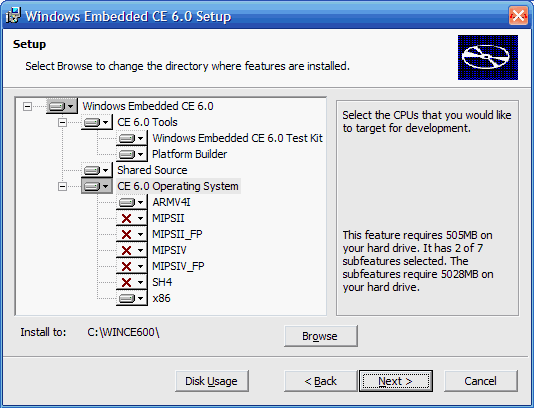Image resolution: width=534 pixels, height=408 pixels.
Task: Open the Shared Source feature state dropdown
Action: 97,170
